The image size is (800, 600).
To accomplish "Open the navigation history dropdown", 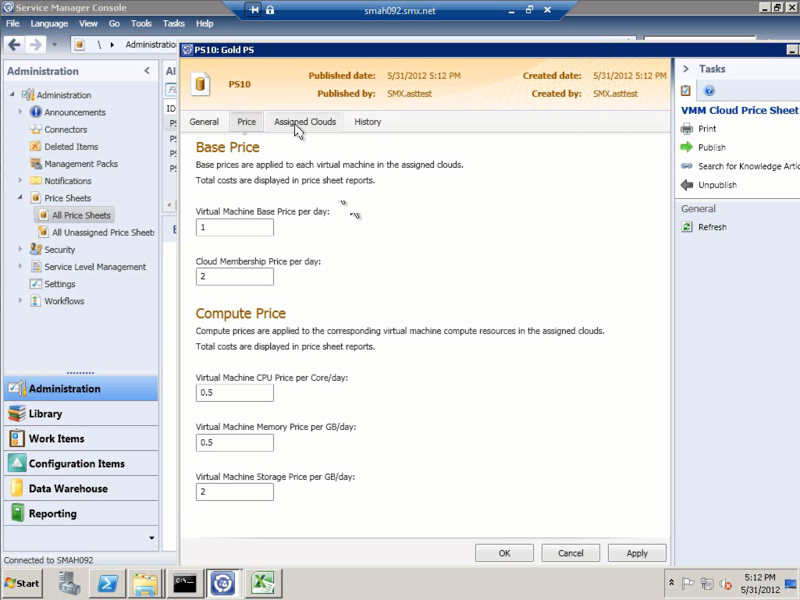I will pos(54,45).
